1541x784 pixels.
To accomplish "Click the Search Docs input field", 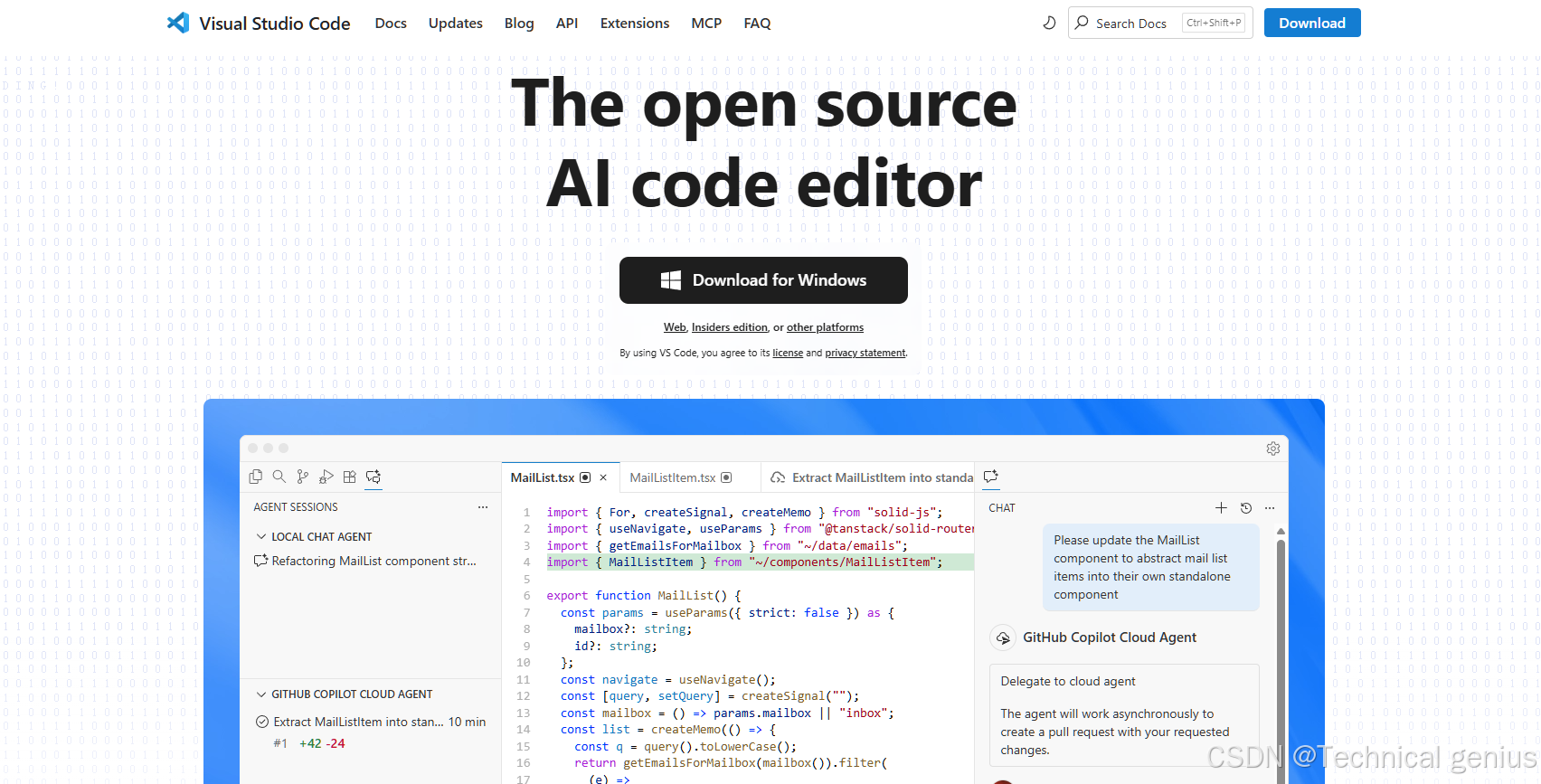I will click(1160, 23).
